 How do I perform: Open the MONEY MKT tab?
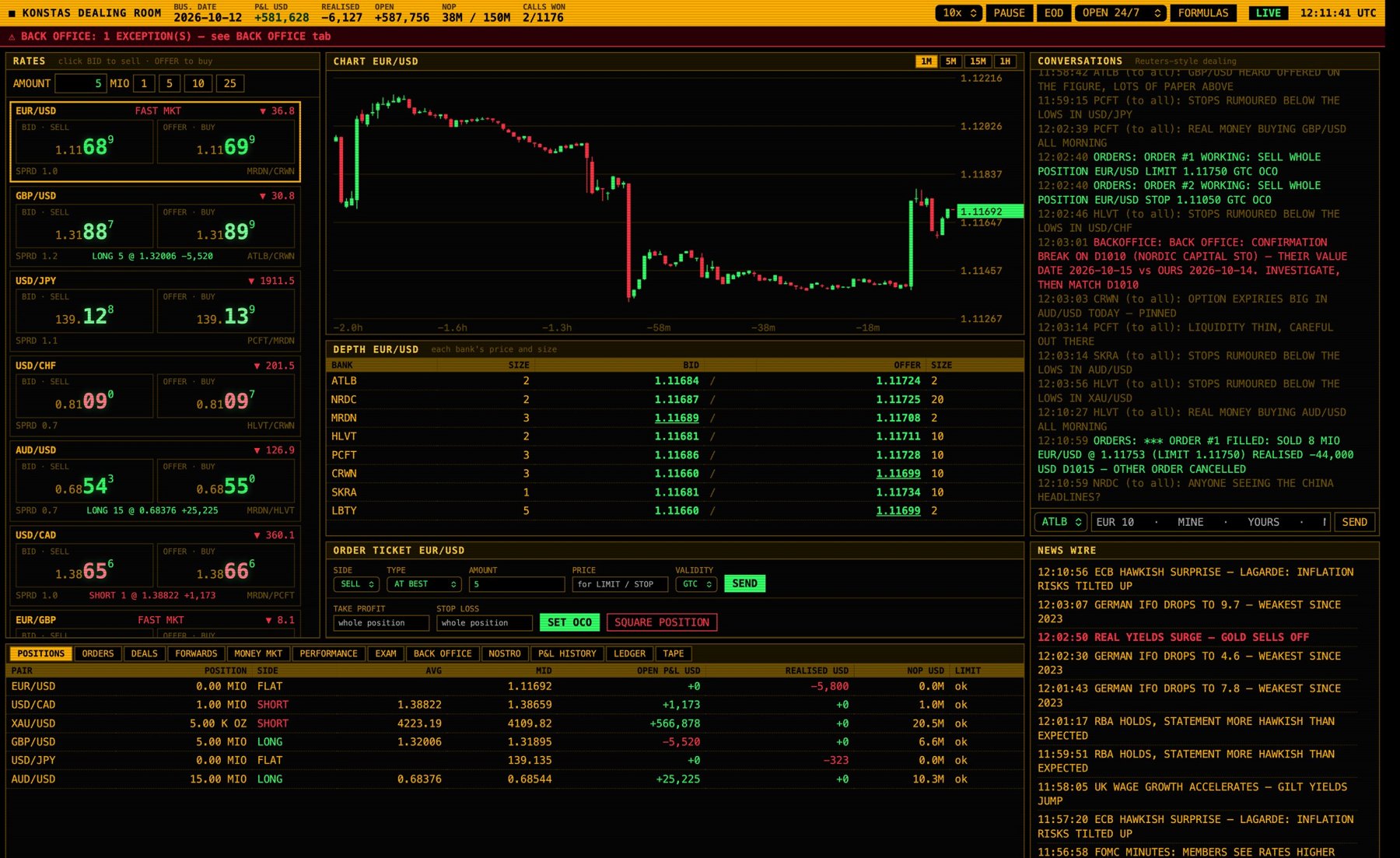pyautogui.click(x=258, y=653)
